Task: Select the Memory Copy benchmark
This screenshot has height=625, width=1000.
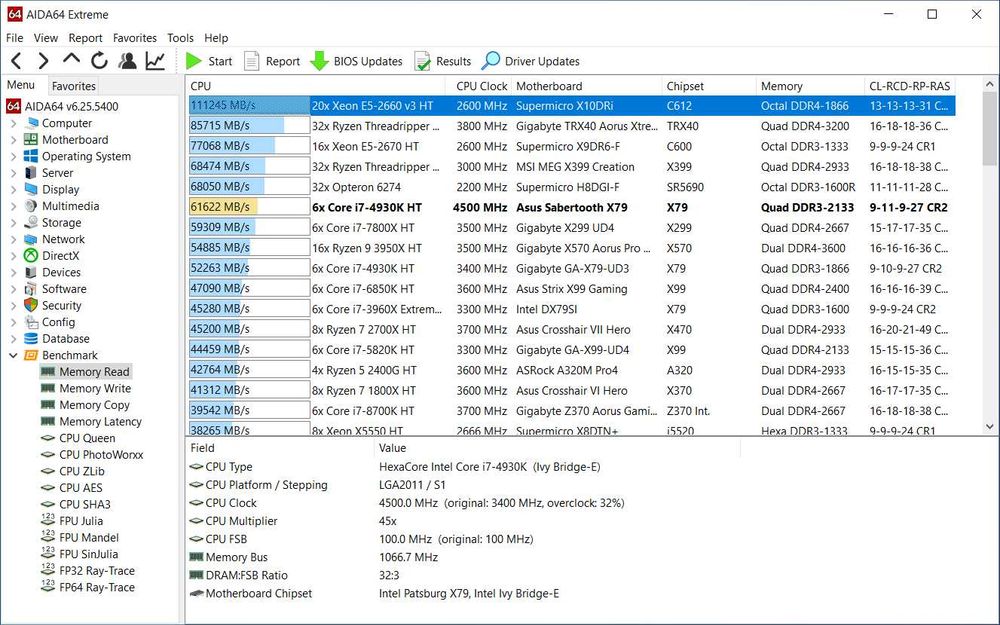Action: (x=85, y=405)
